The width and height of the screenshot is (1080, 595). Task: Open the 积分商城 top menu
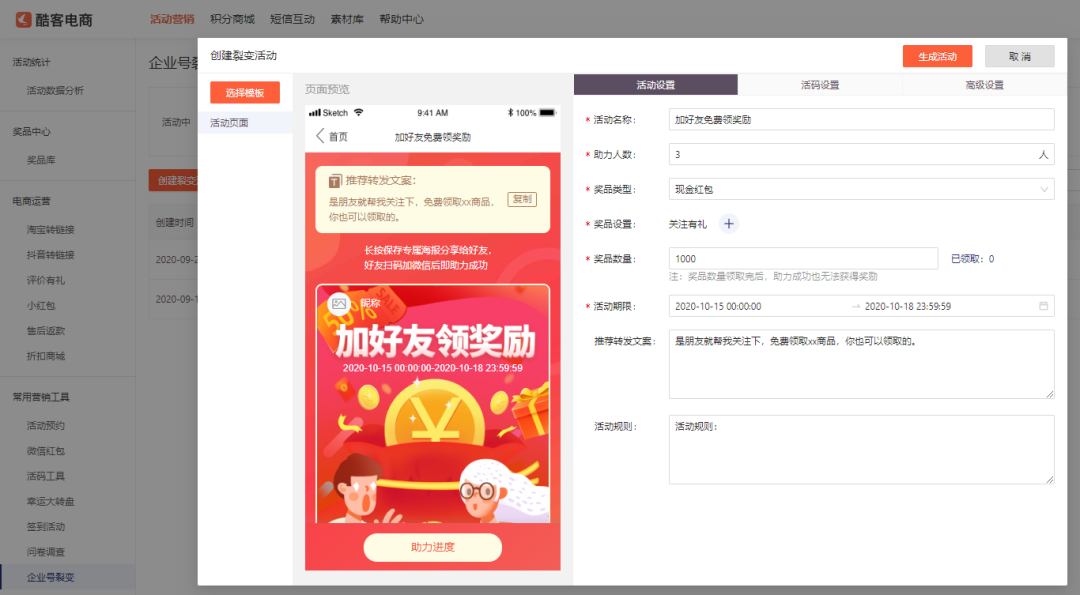[x=232, y=19]
